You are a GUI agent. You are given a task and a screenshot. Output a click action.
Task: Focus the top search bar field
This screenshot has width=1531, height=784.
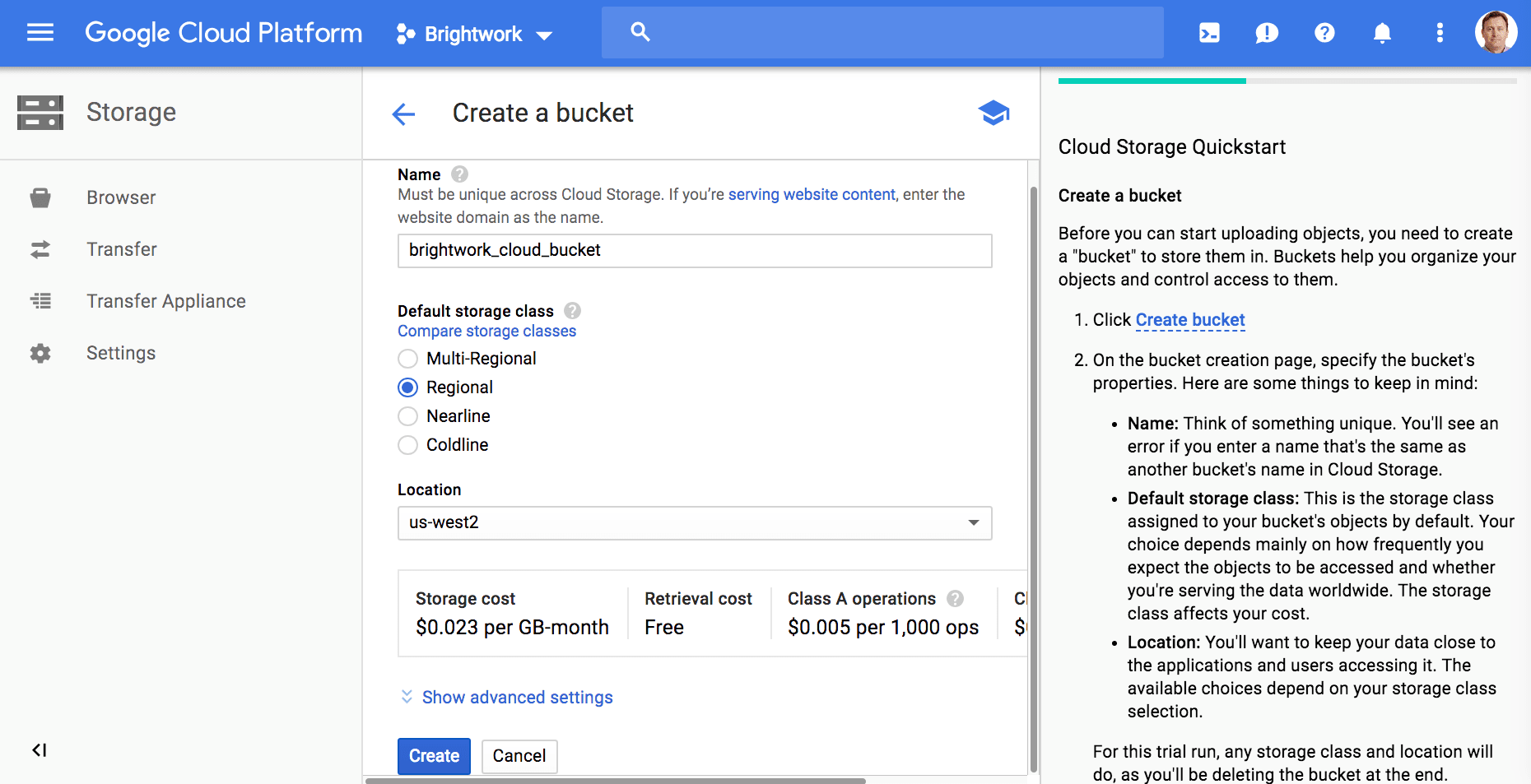(x=882, y=32)
